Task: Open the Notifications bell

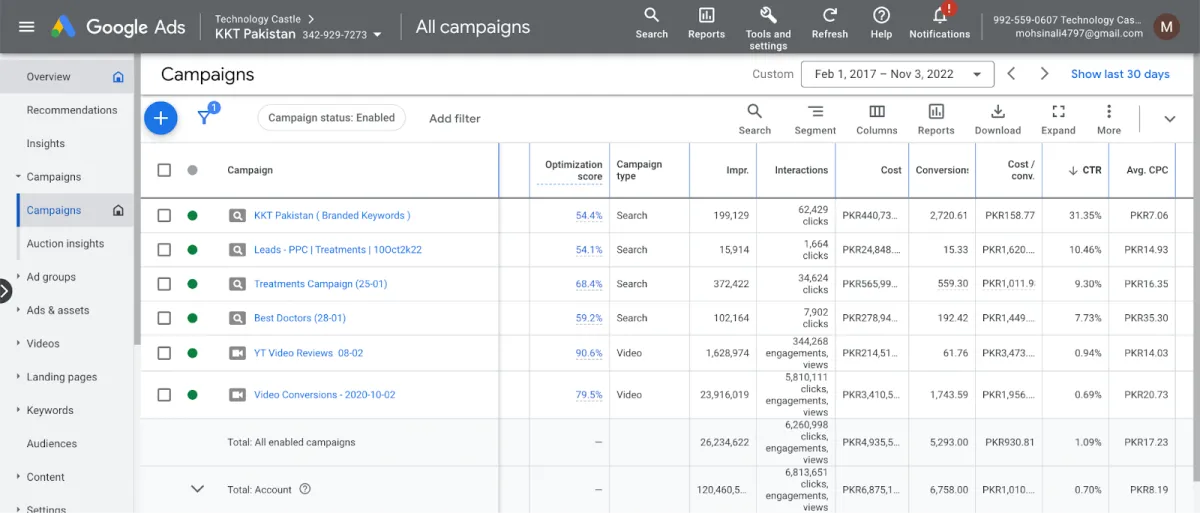Action: (x=939, y=16)
